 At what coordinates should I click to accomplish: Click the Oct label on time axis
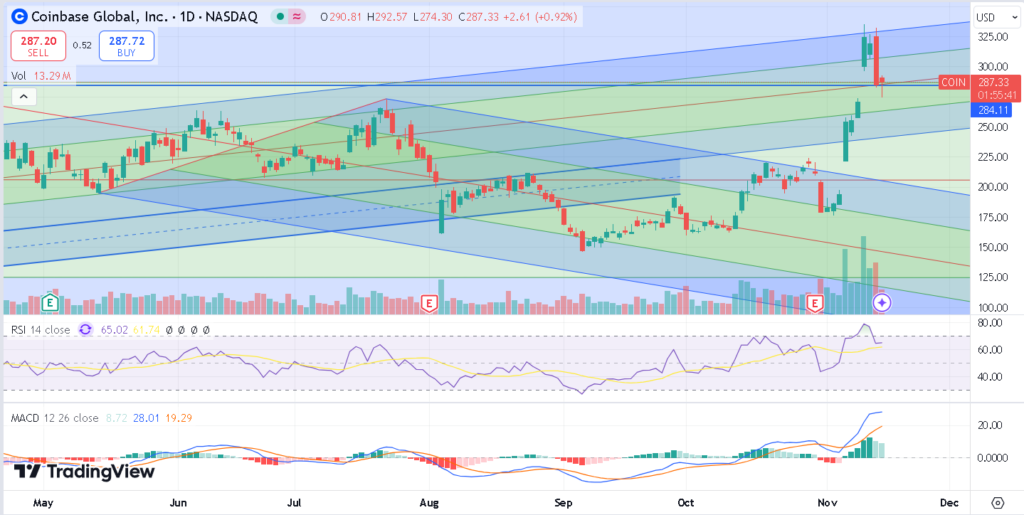coord(686,503)
